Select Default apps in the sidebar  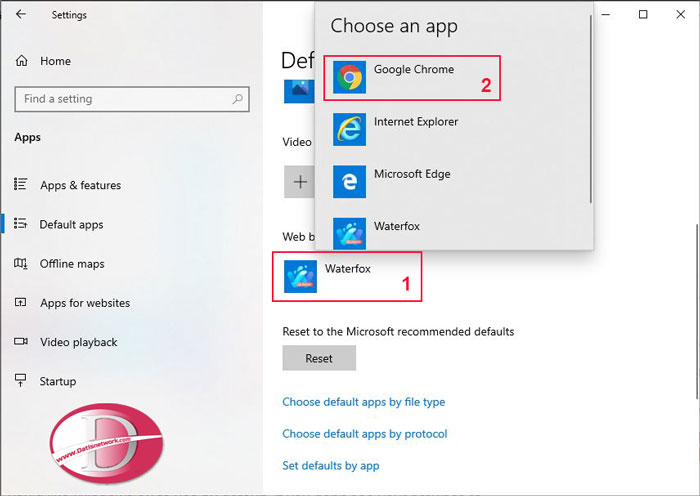71,224
